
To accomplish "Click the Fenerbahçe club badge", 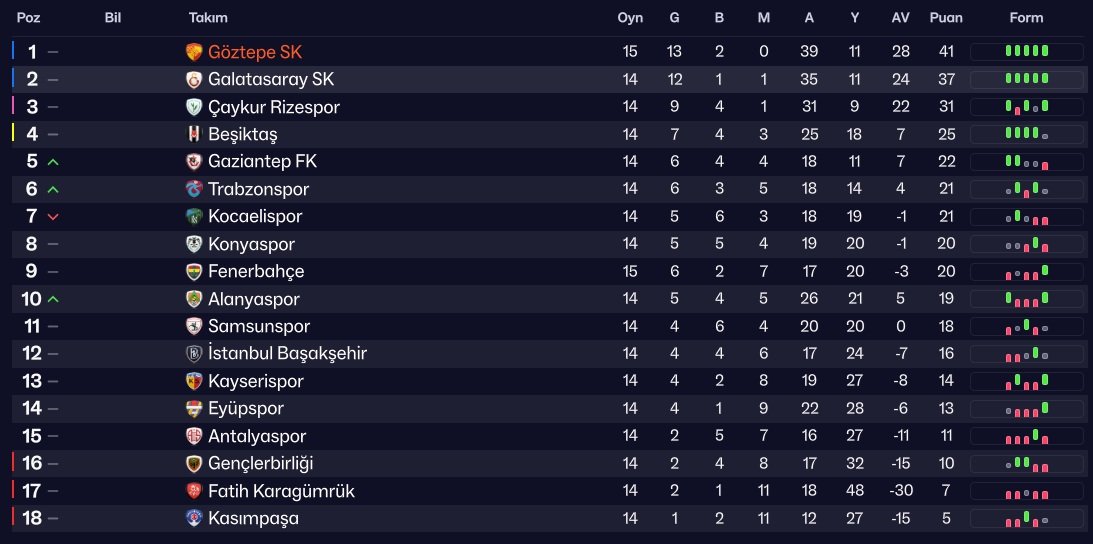I will (194, 271).
